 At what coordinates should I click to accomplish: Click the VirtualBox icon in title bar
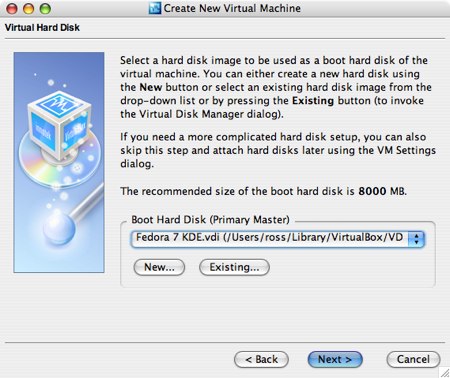pyautogui.click(x=155, y=8)
